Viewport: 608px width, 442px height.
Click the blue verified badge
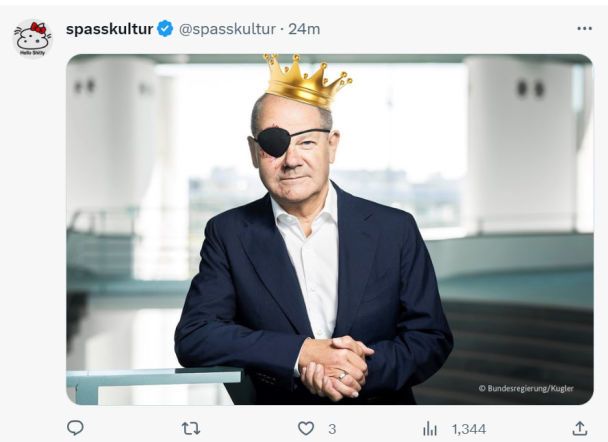tap(165, 29)
